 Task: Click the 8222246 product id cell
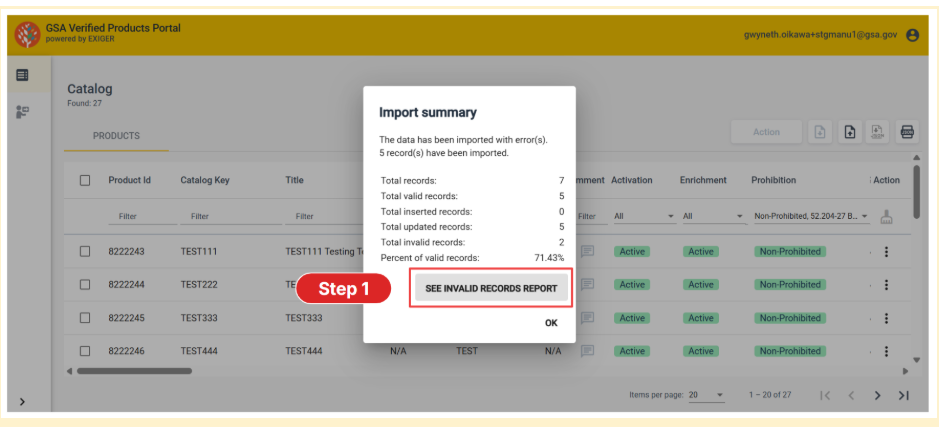click(x=126, y=351)
